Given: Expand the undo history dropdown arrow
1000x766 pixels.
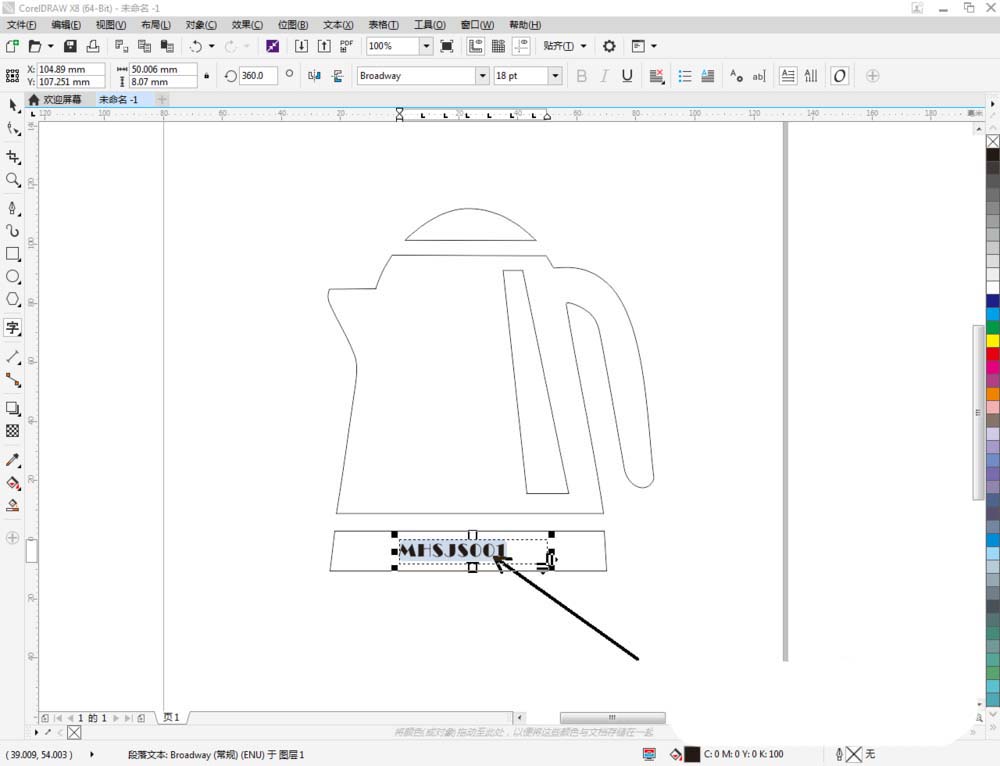Looking at the screenshot, I should (212, 46).
